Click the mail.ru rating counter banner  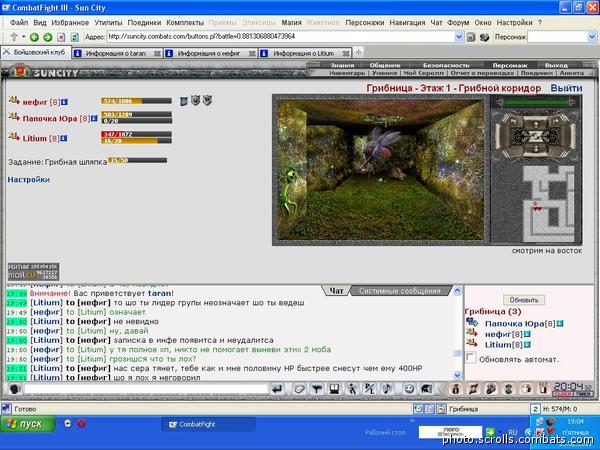(x=33, y=271)
